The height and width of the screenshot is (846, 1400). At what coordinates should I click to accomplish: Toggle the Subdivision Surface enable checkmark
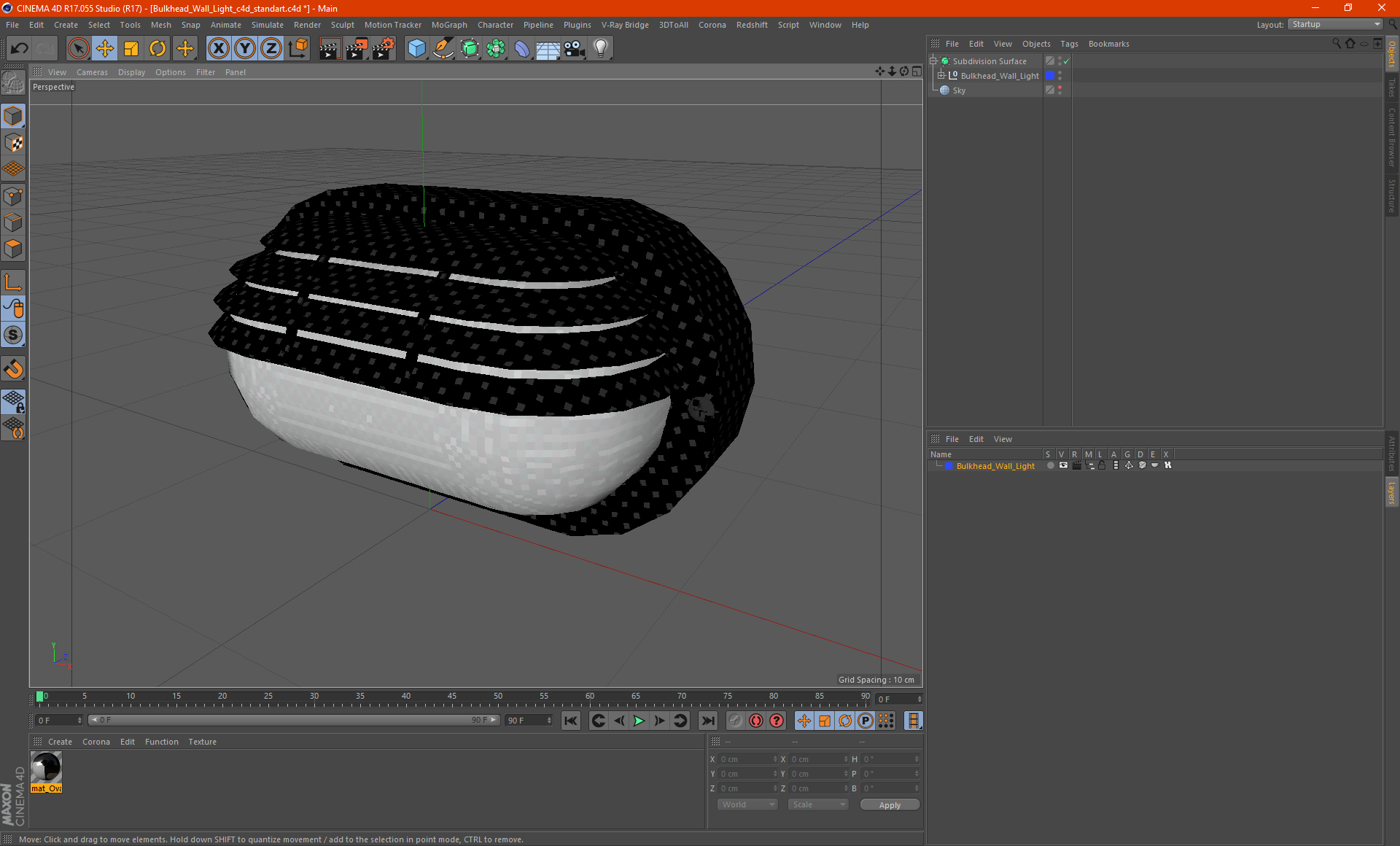pyautogui.click(x=1066, y=61)
